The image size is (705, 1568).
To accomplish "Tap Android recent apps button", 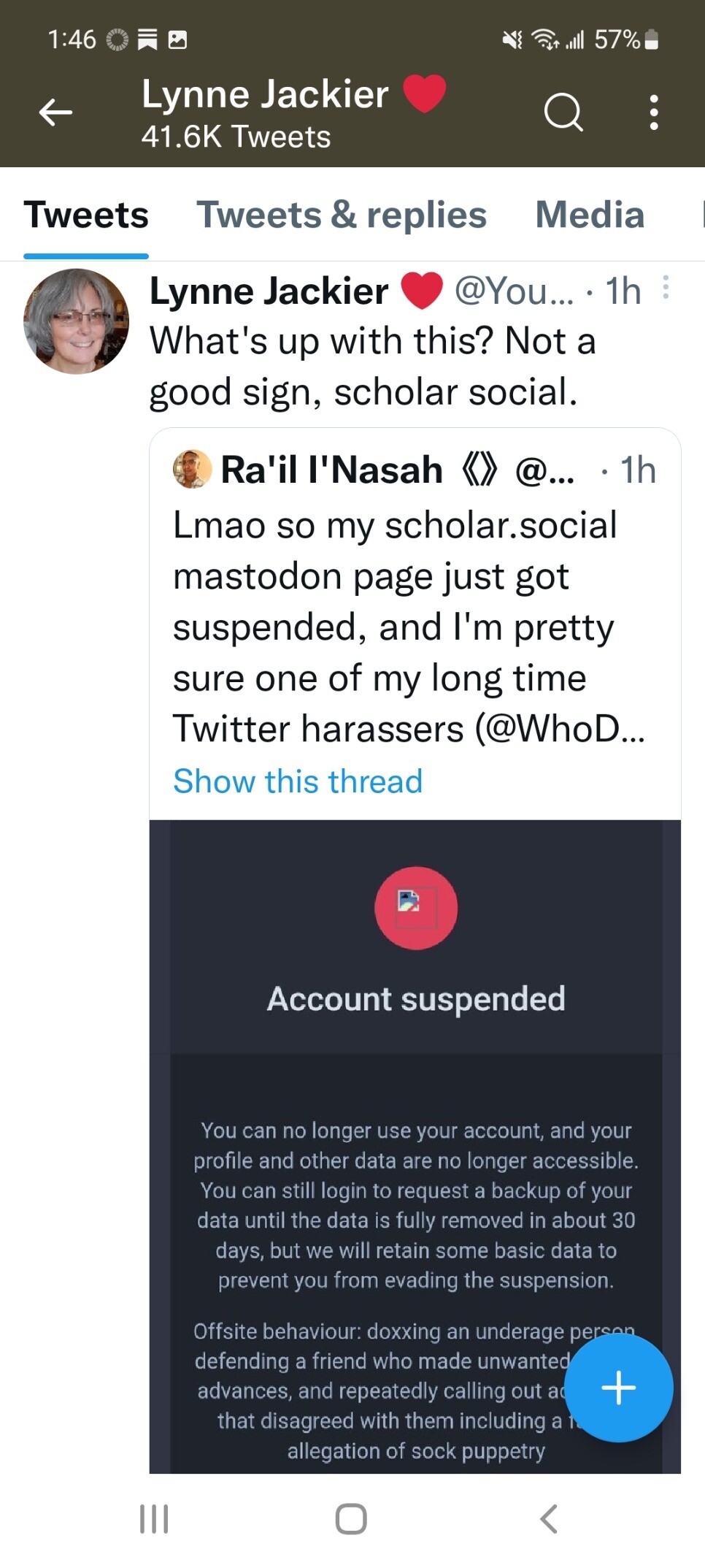I will (154, 1519).
